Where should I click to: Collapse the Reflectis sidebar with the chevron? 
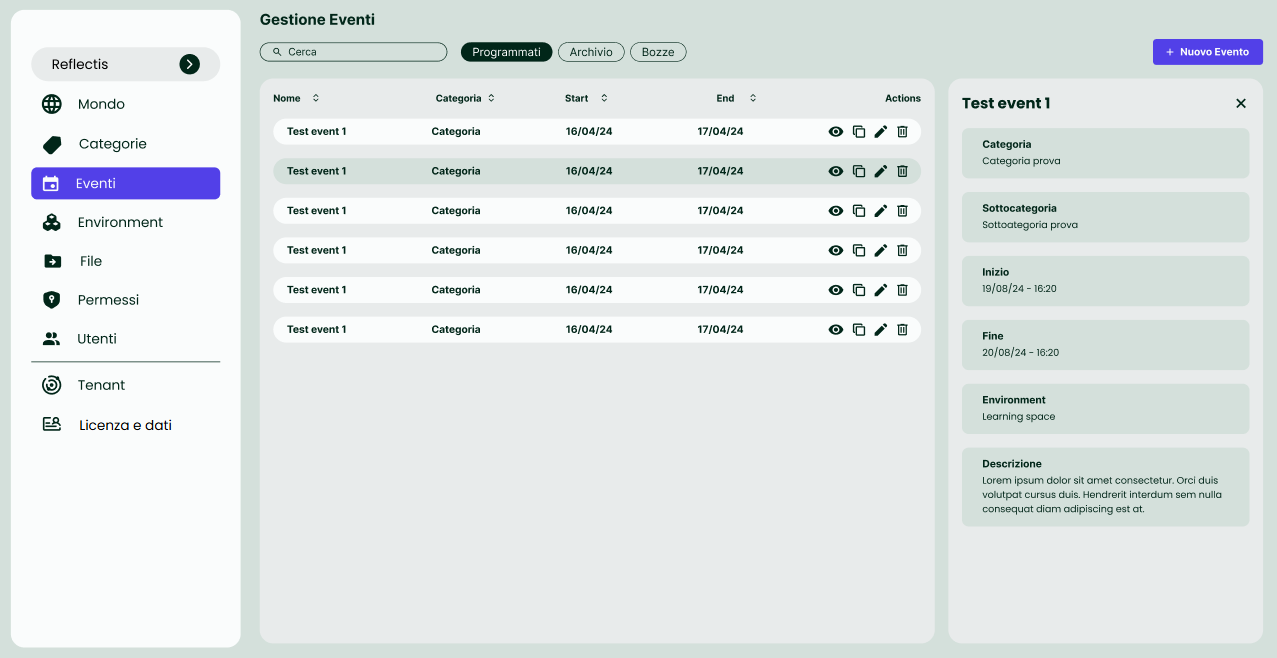(x=189, y=64)
